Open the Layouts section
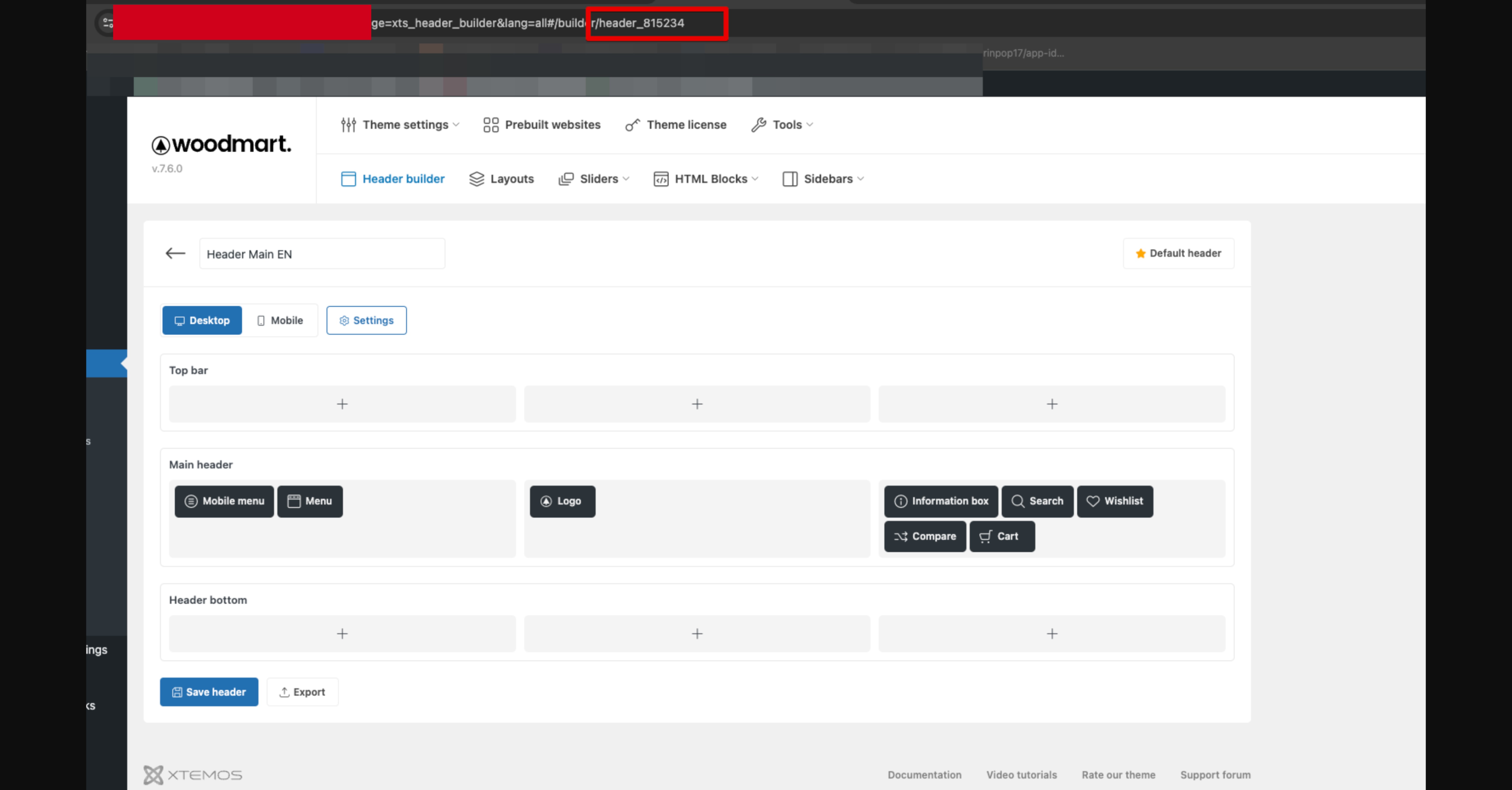 pos(501,179)
